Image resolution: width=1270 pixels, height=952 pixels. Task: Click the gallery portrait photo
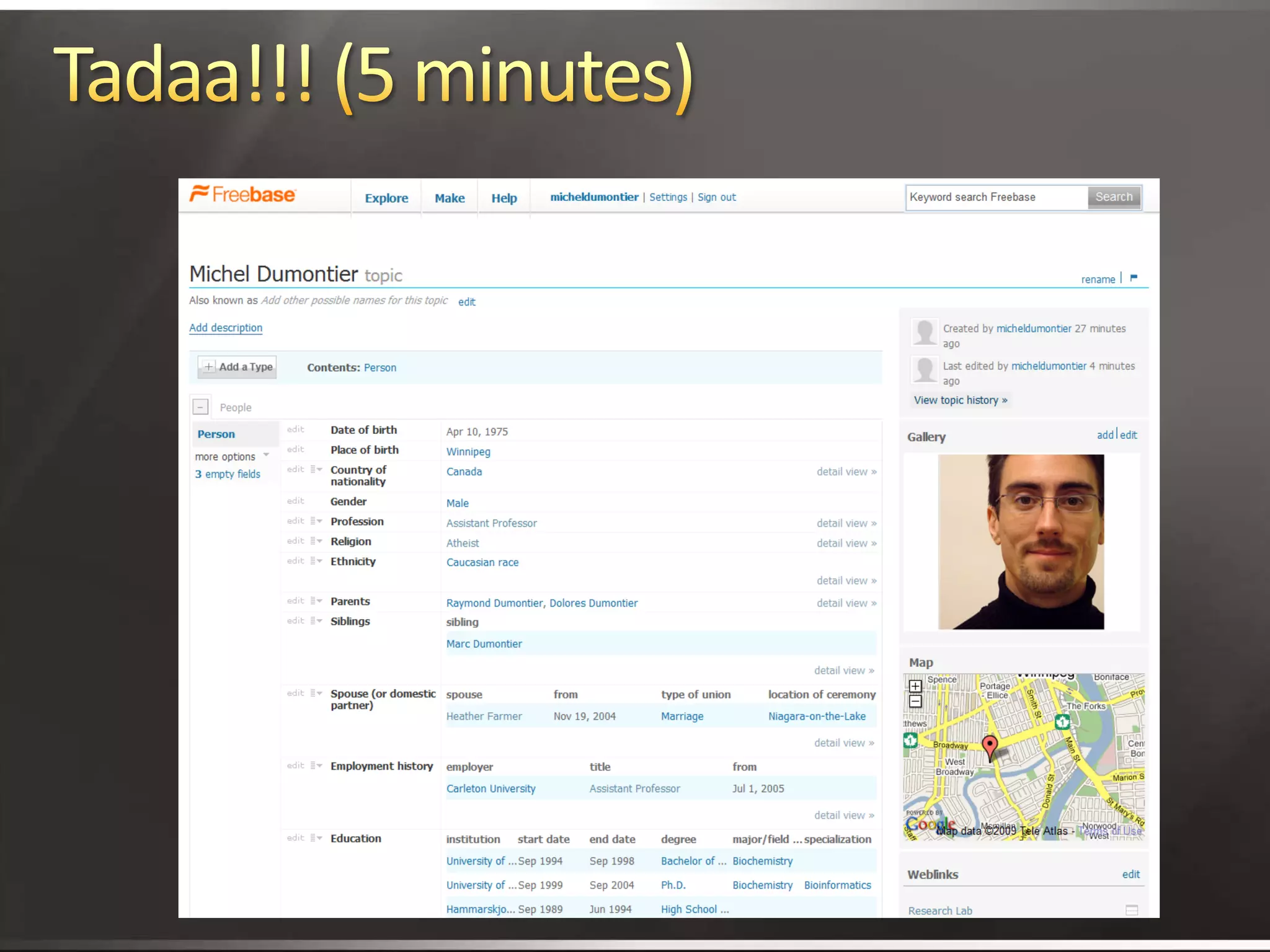coord(1021,542)
